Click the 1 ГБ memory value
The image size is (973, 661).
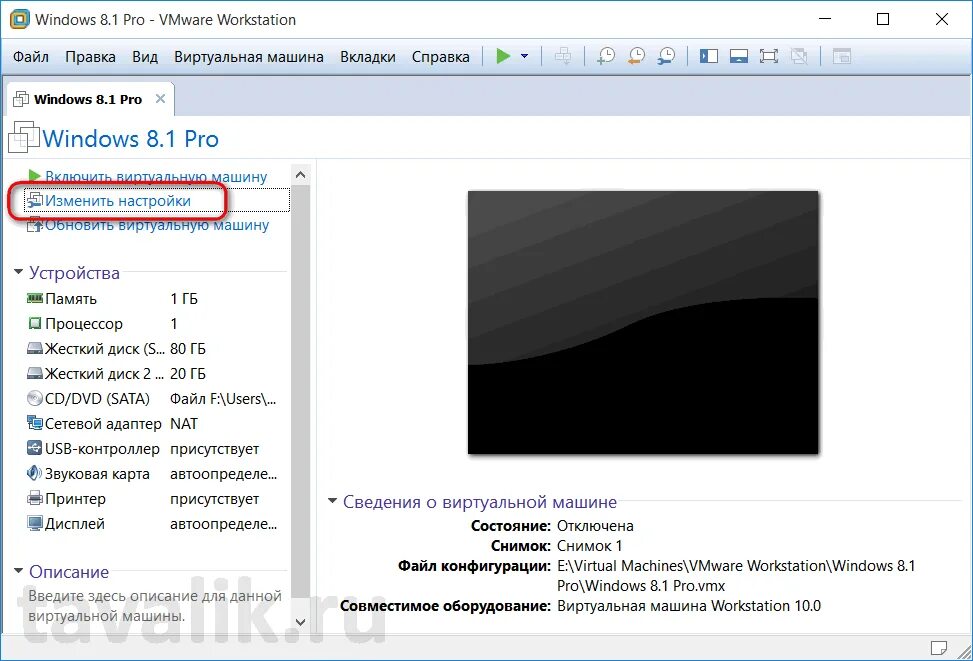tap(184, 299)
